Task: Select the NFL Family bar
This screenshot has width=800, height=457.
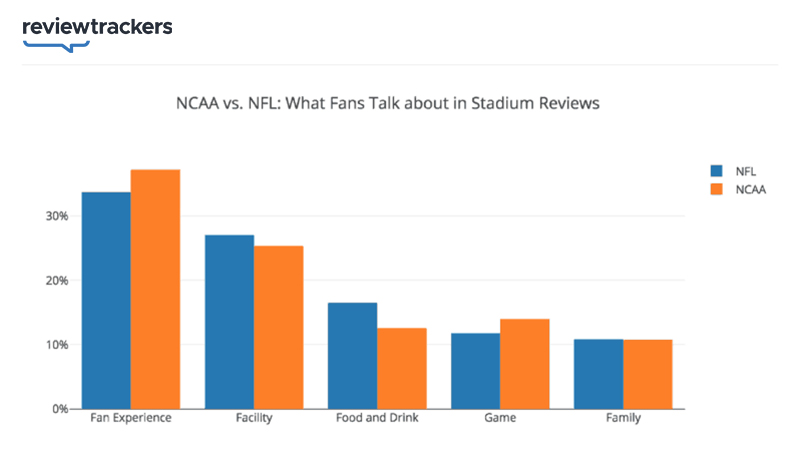Action: [598, 374]
